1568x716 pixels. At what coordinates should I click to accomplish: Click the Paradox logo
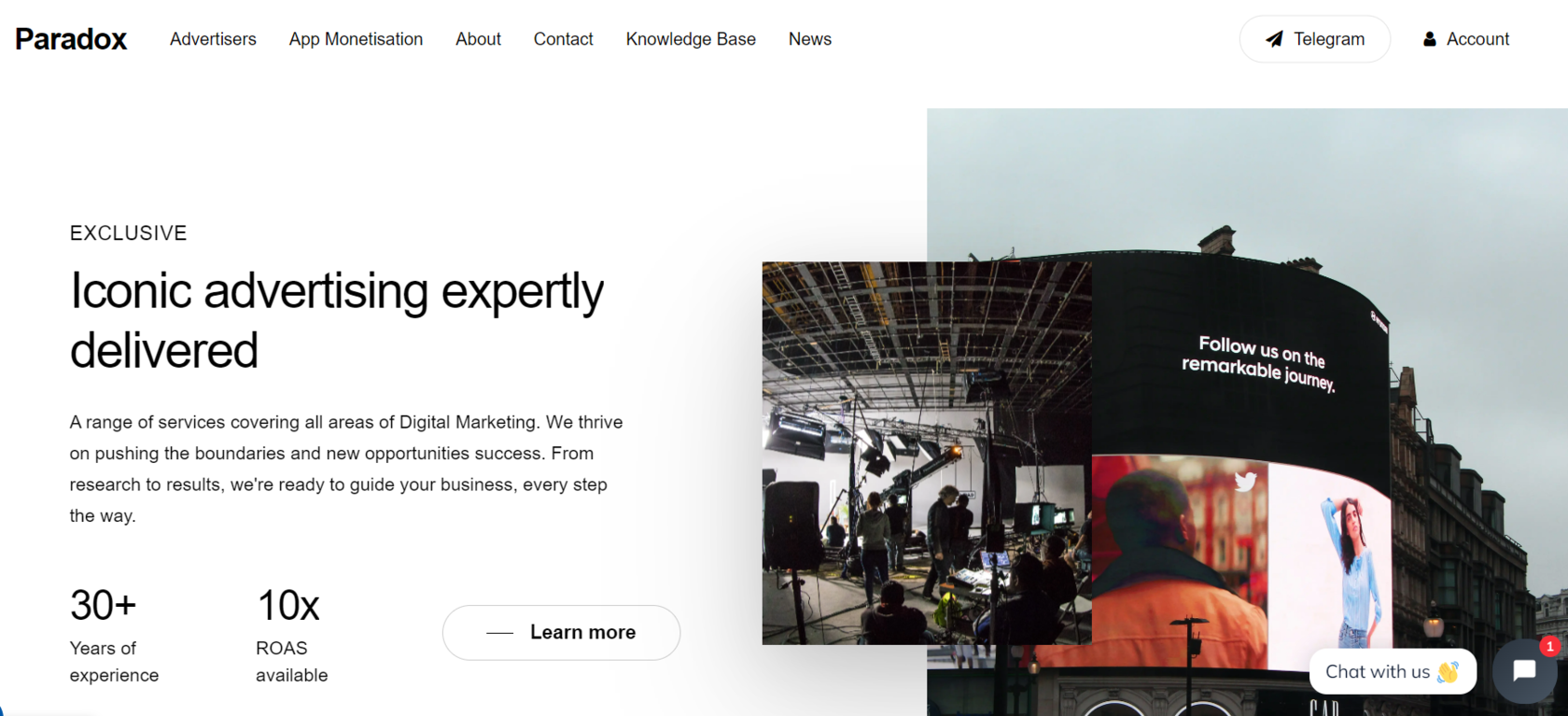tap(71, 39)
